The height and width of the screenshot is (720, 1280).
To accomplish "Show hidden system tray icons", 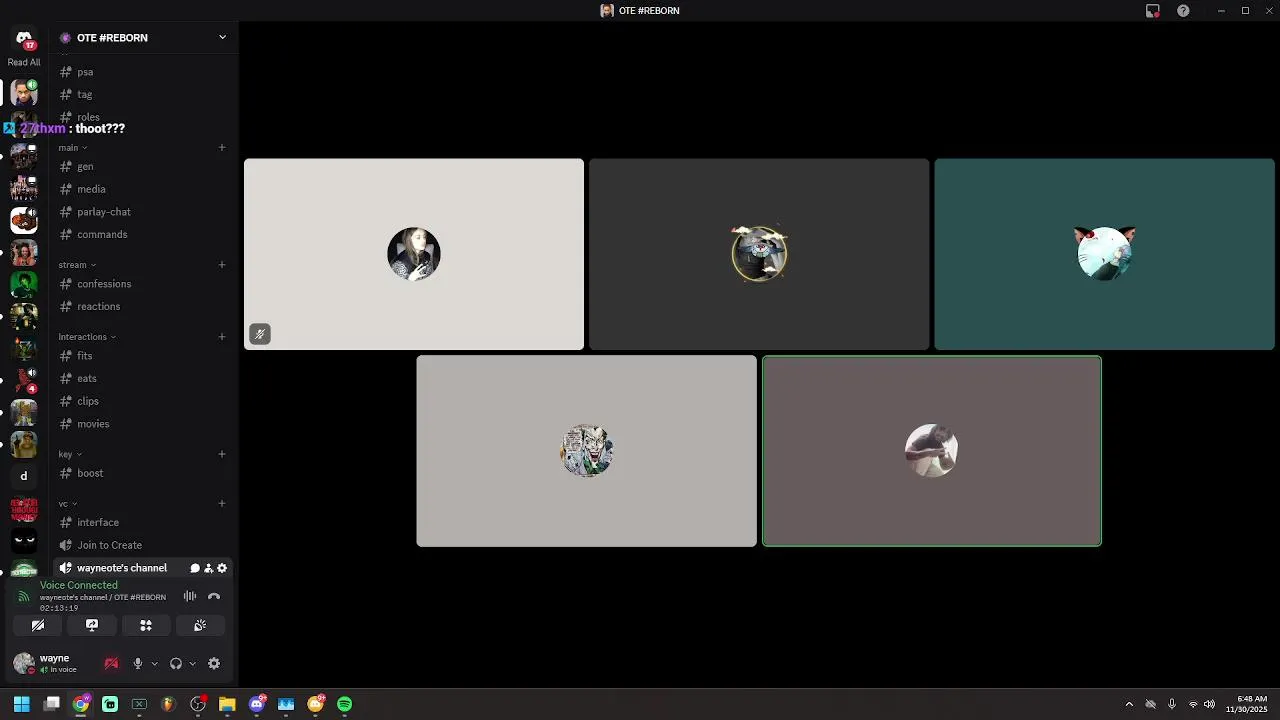I will tap(1129, 704).
